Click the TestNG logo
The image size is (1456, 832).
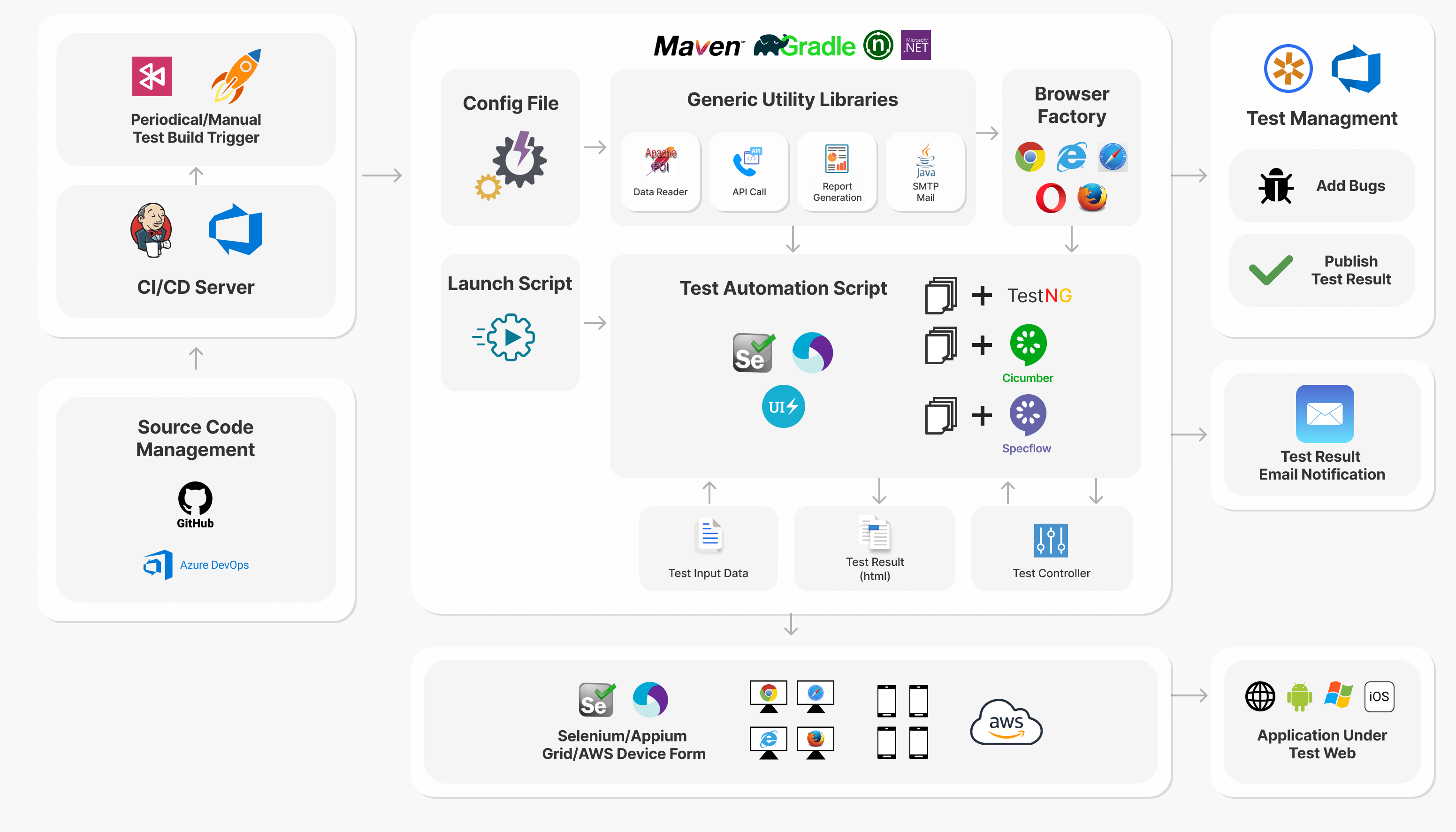(1039, 296)
